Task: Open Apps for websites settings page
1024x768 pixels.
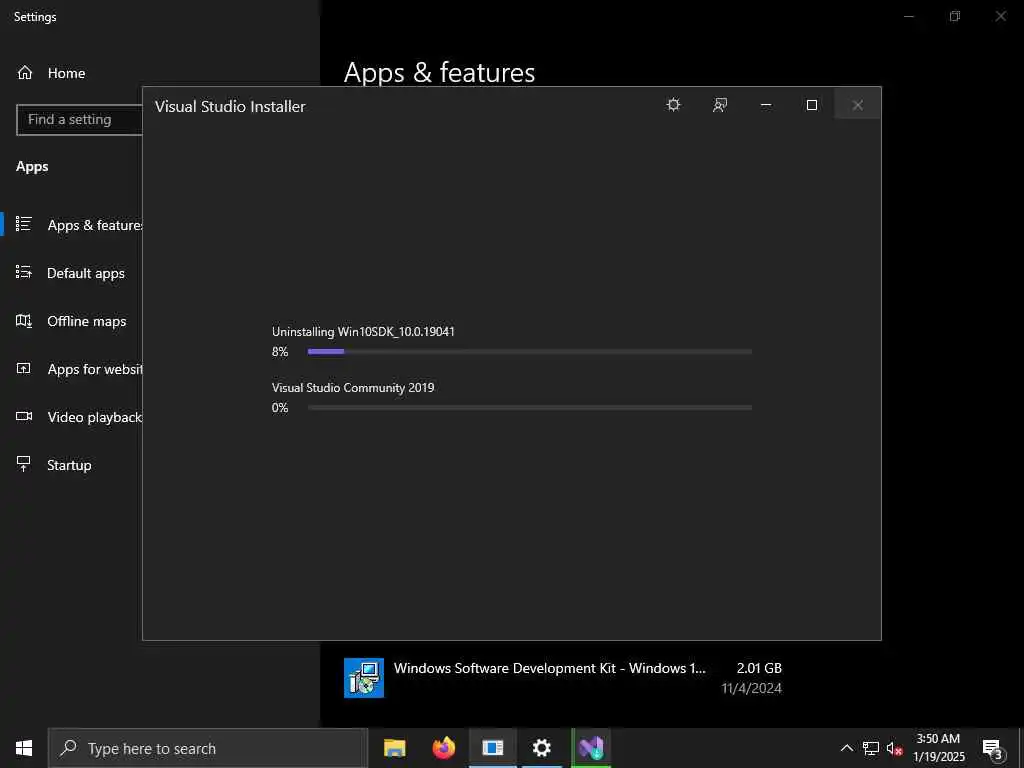Action: pyautogui.click(x=71, y=369)
